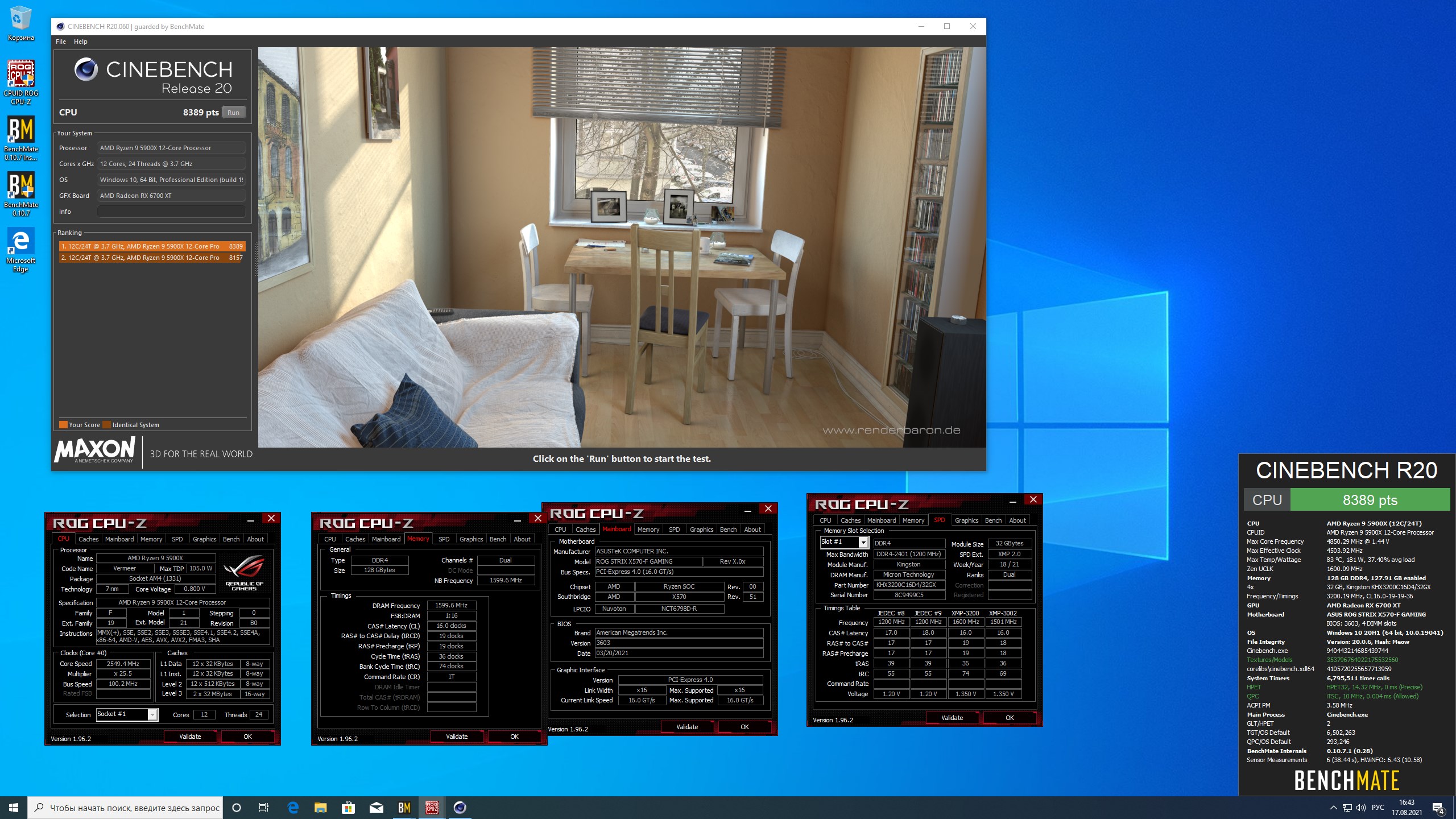Switch to ROG CPU-Z in the taskbar
The height and width of the screenshot is (819, 1456).
[x=432, y=808]
